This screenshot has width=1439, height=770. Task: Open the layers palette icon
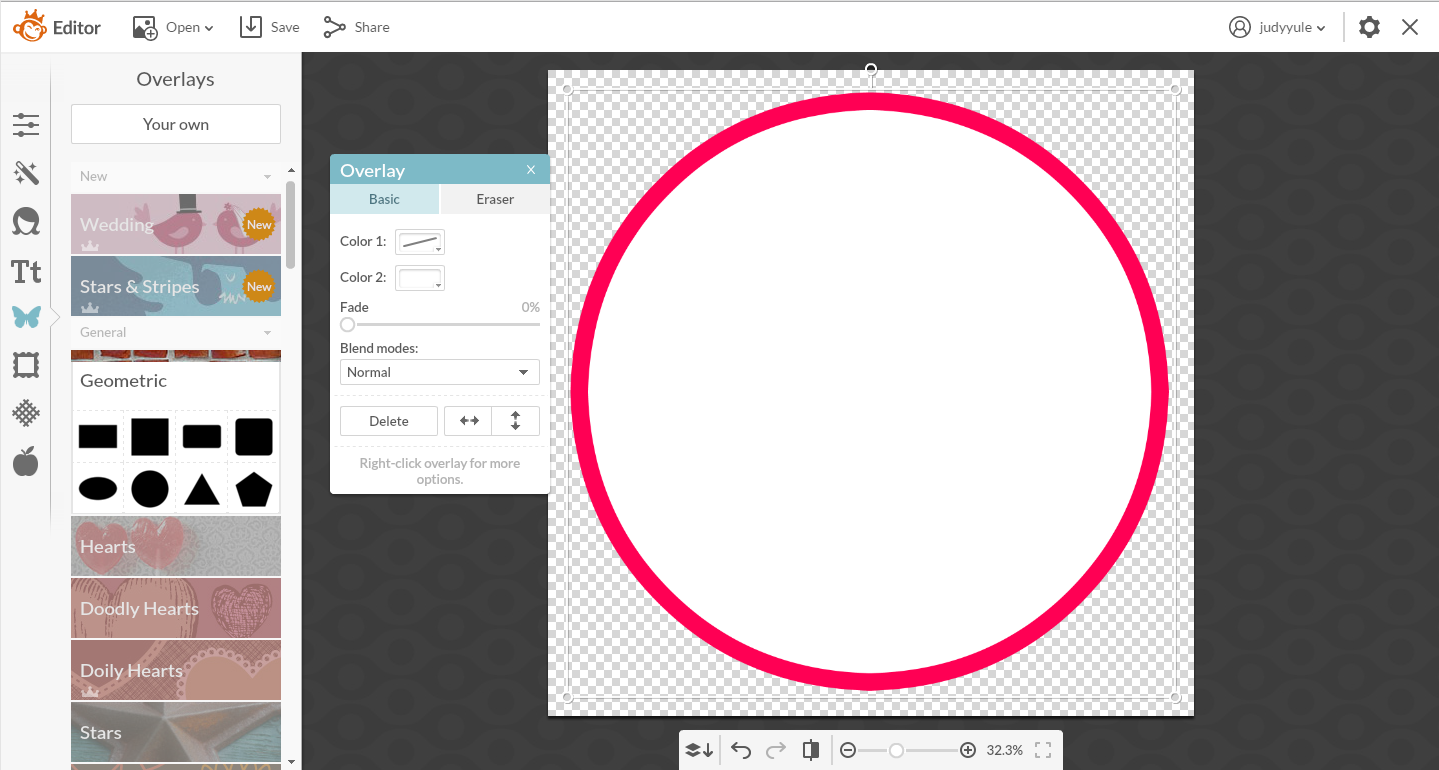click(x=699, y=750)
